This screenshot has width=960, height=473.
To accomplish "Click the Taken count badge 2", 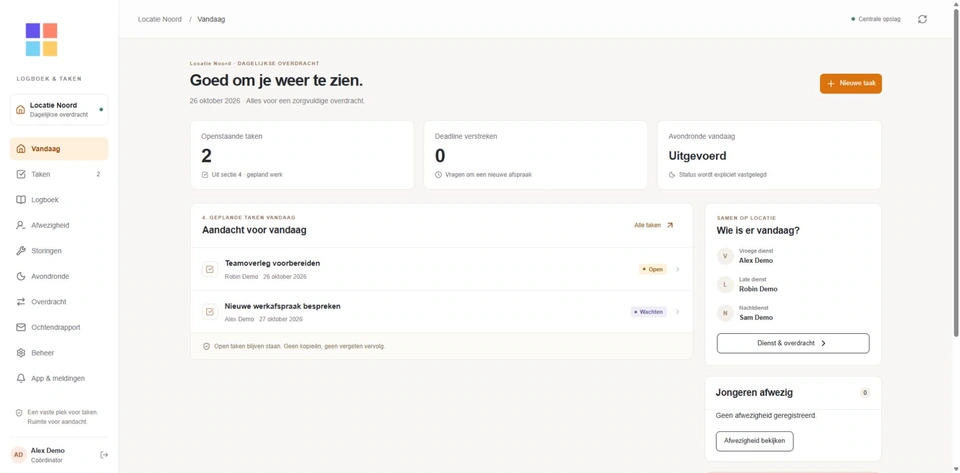I will (98, 174).
